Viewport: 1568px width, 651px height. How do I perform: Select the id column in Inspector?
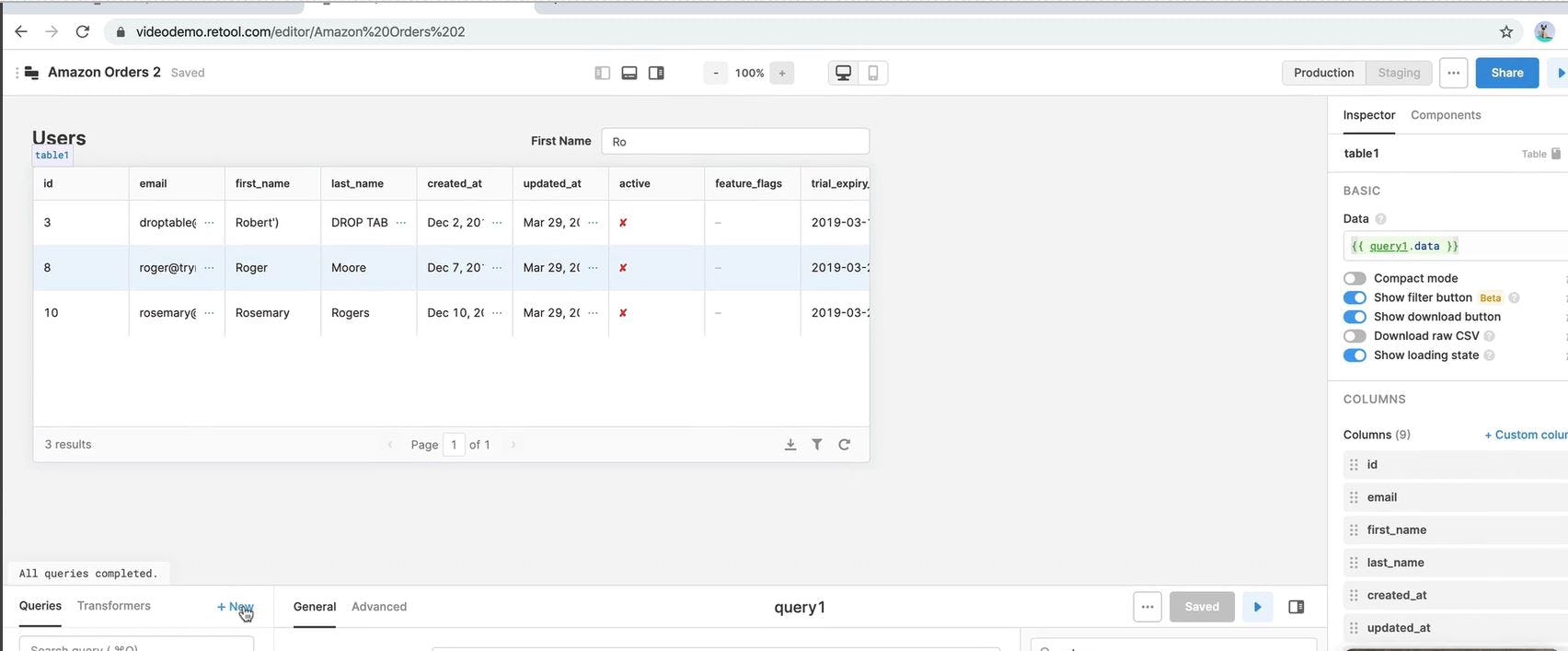click(1456, 465)
